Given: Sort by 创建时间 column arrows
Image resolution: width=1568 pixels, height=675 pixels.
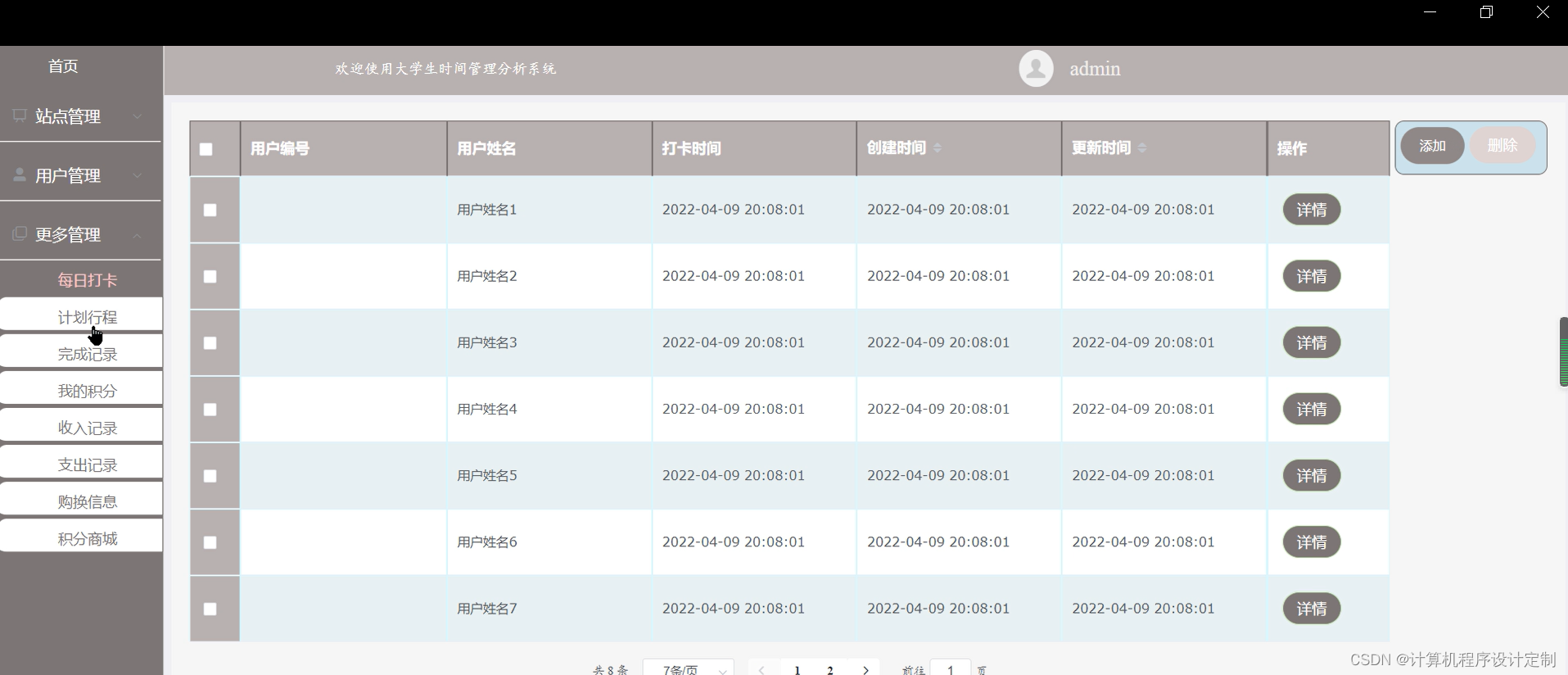Looking at the screenshot, I should pyautogui.click(x=938, y=147).
